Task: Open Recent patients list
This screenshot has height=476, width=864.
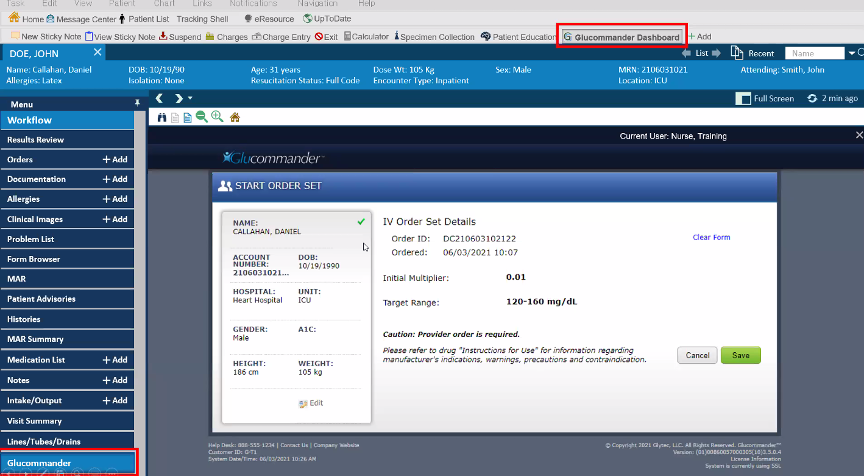Action: click(752, 53)
